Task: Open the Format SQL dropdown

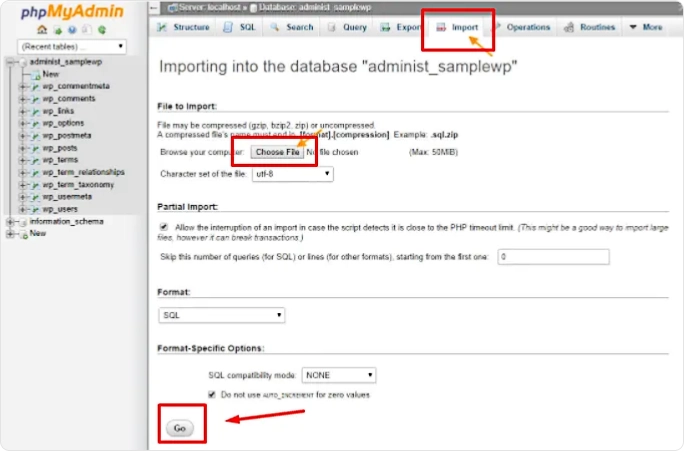Action: pyautogui.click(x=222, y=315)
